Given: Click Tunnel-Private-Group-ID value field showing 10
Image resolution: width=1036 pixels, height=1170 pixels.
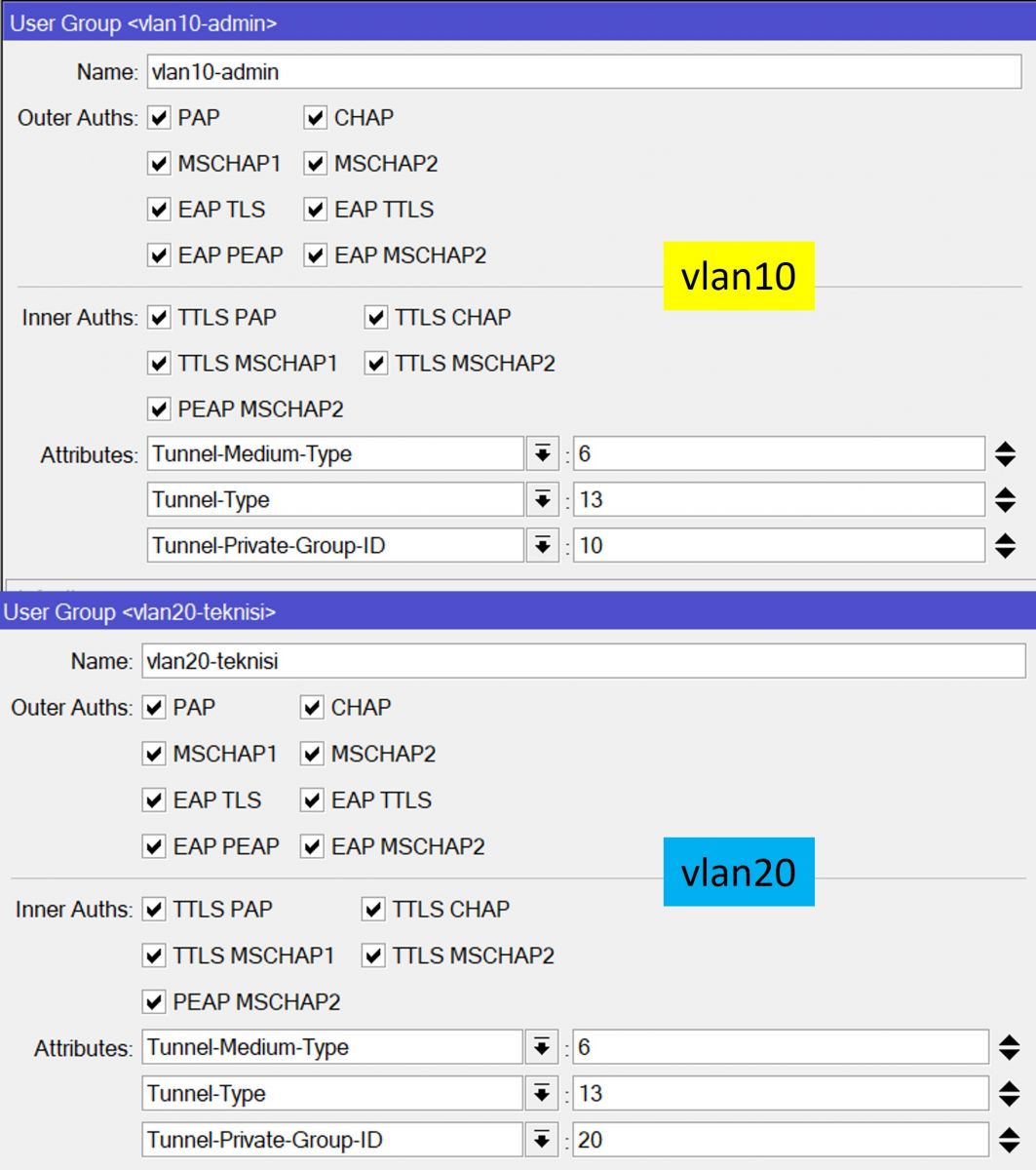Looking at the screenshot, I should click(x=778, y=546).
